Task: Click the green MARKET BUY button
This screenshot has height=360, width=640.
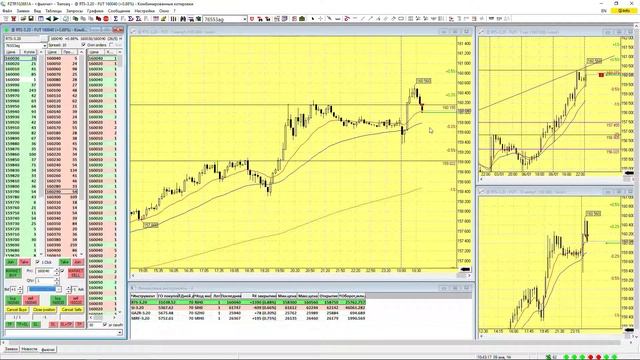Action: [13, 273]
